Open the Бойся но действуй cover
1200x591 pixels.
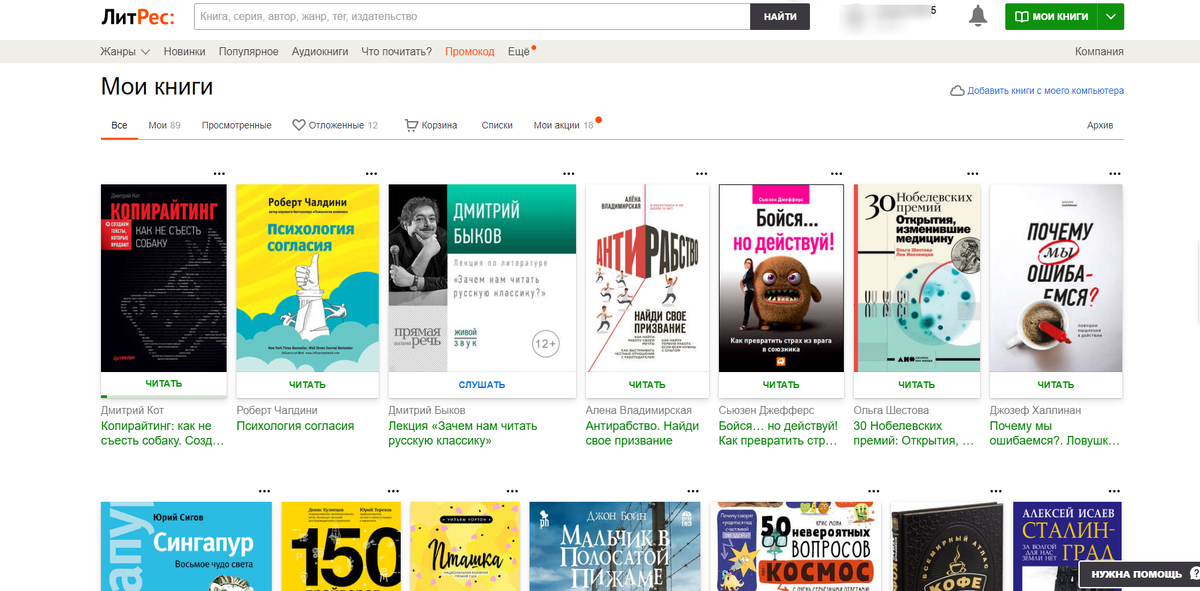[x=781, y=278]
